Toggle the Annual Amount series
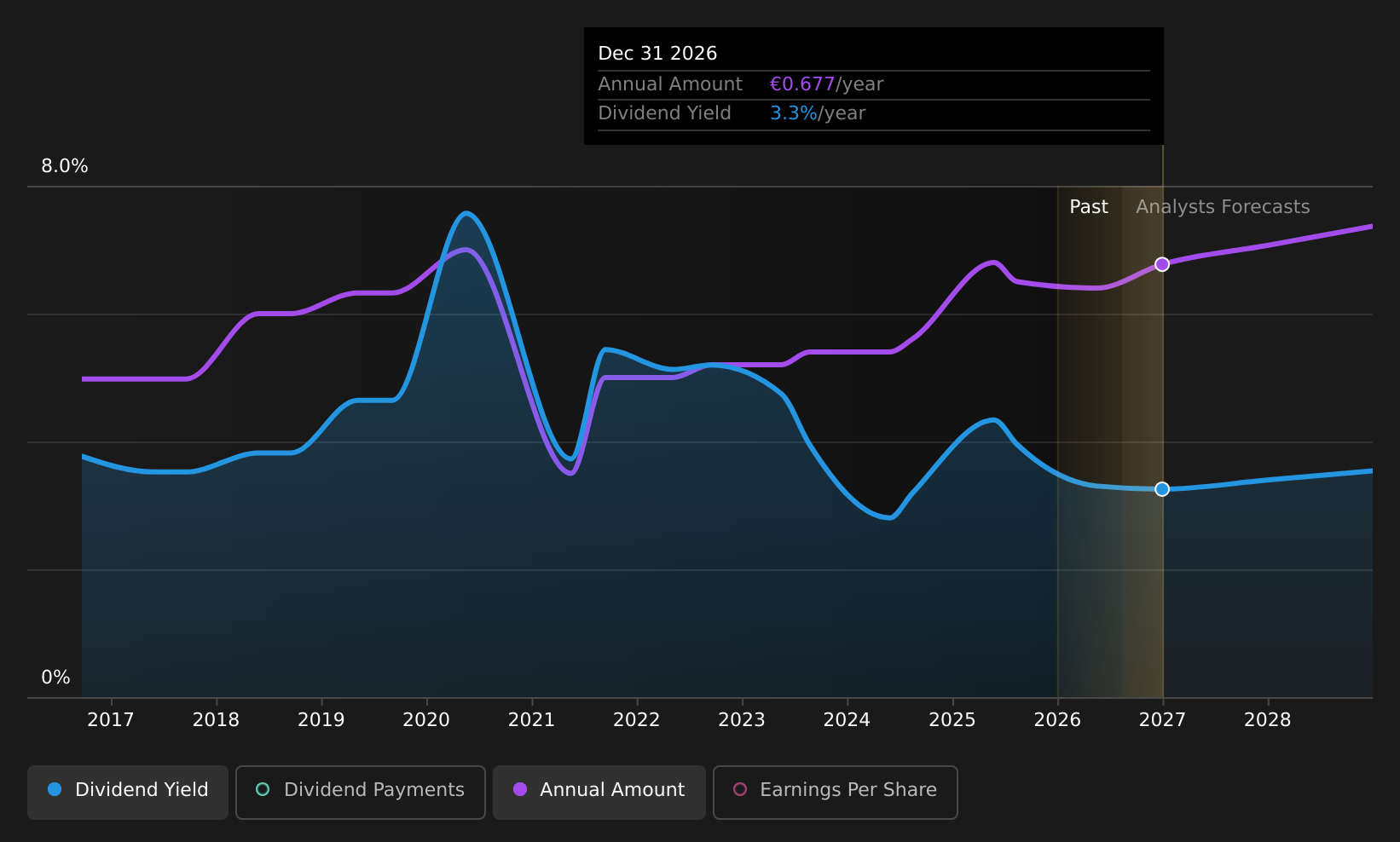Image resolution: width=1400 pixels, height=842 pixels. click(599, 792)
